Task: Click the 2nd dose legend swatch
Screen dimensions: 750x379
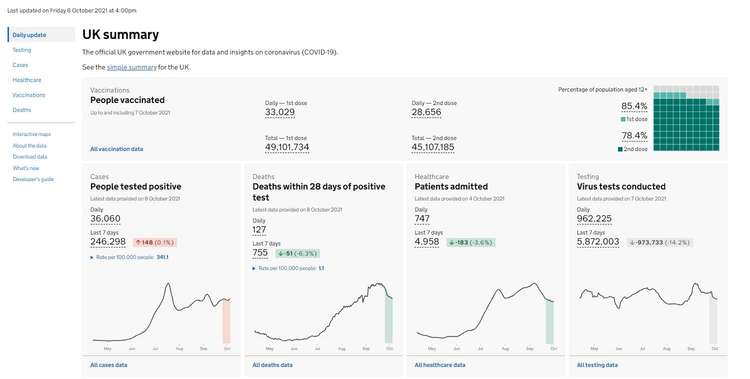Action: (x=620, y=149)
